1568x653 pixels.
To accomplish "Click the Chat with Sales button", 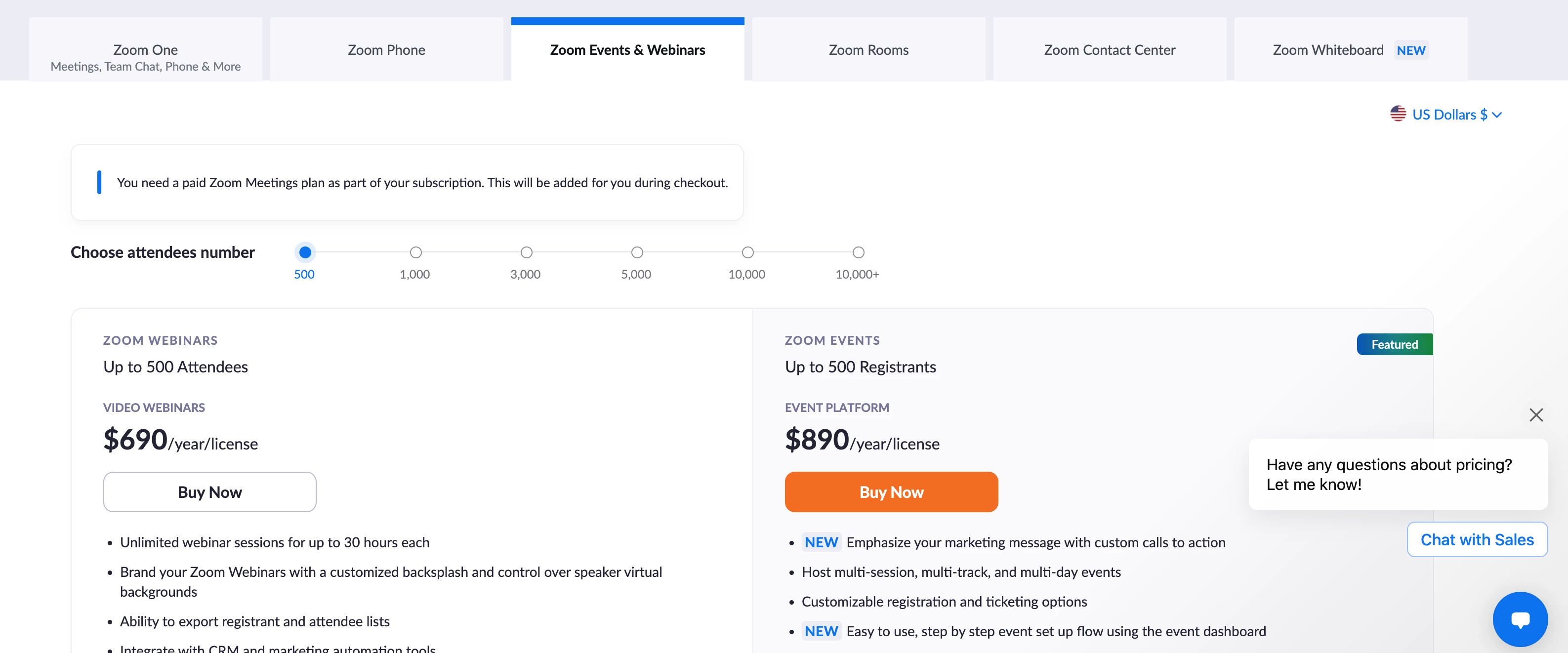I will 1477,539.
